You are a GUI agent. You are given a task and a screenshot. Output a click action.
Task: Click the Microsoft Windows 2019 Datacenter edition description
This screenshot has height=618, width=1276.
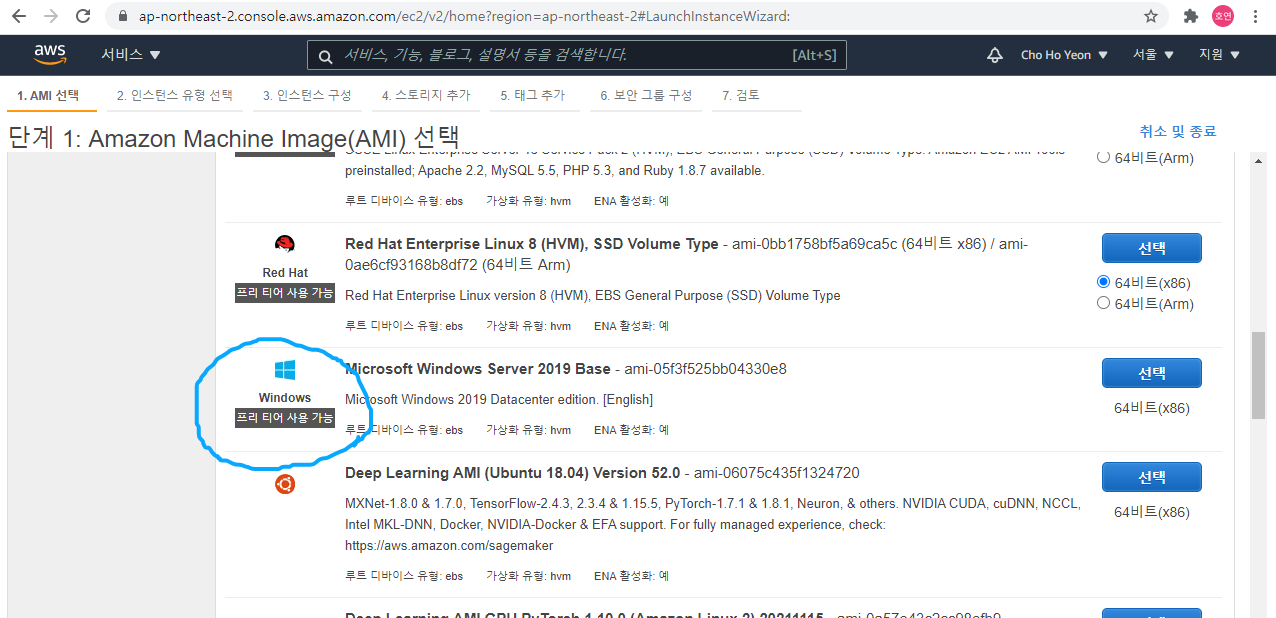click(499, 399)
